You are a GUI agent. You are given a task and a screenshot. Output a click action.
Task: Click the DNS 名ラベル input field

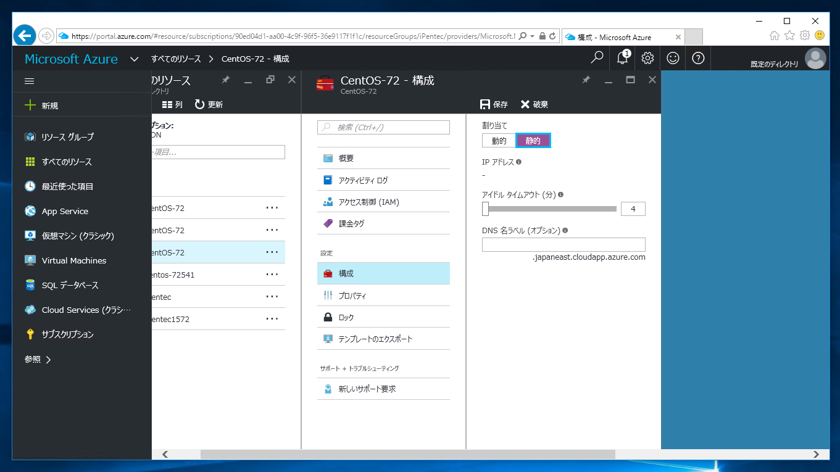coord(564,245)
